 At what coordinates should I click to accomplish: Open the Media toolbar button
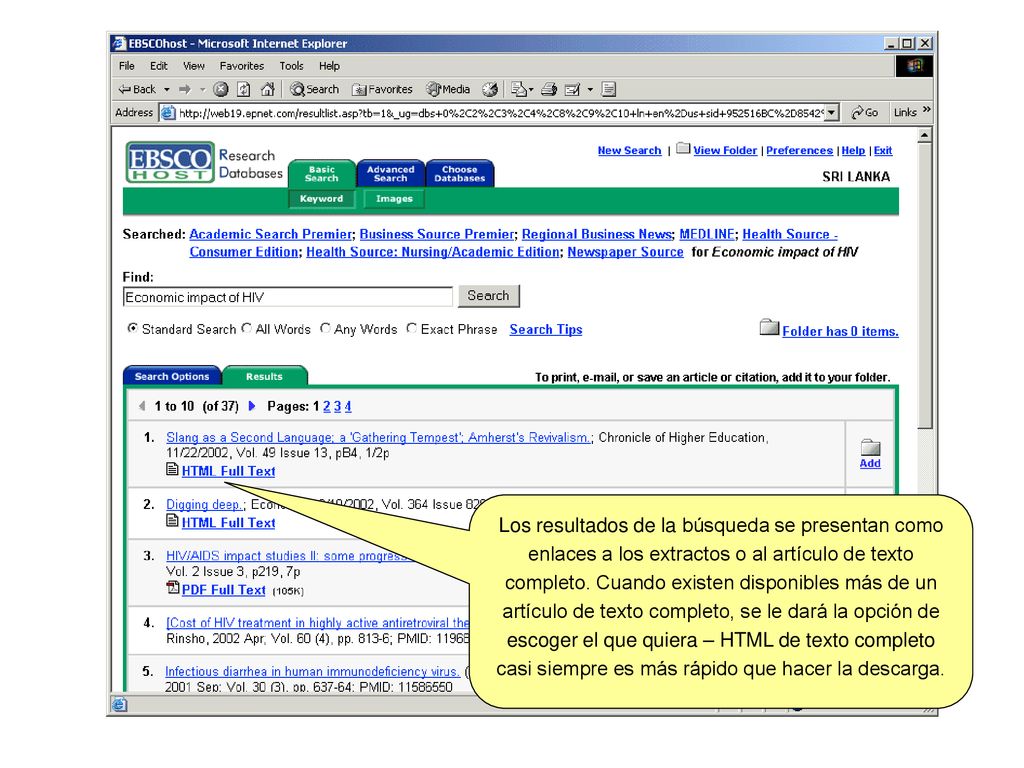pyautogui.click(x=449, y=89)
